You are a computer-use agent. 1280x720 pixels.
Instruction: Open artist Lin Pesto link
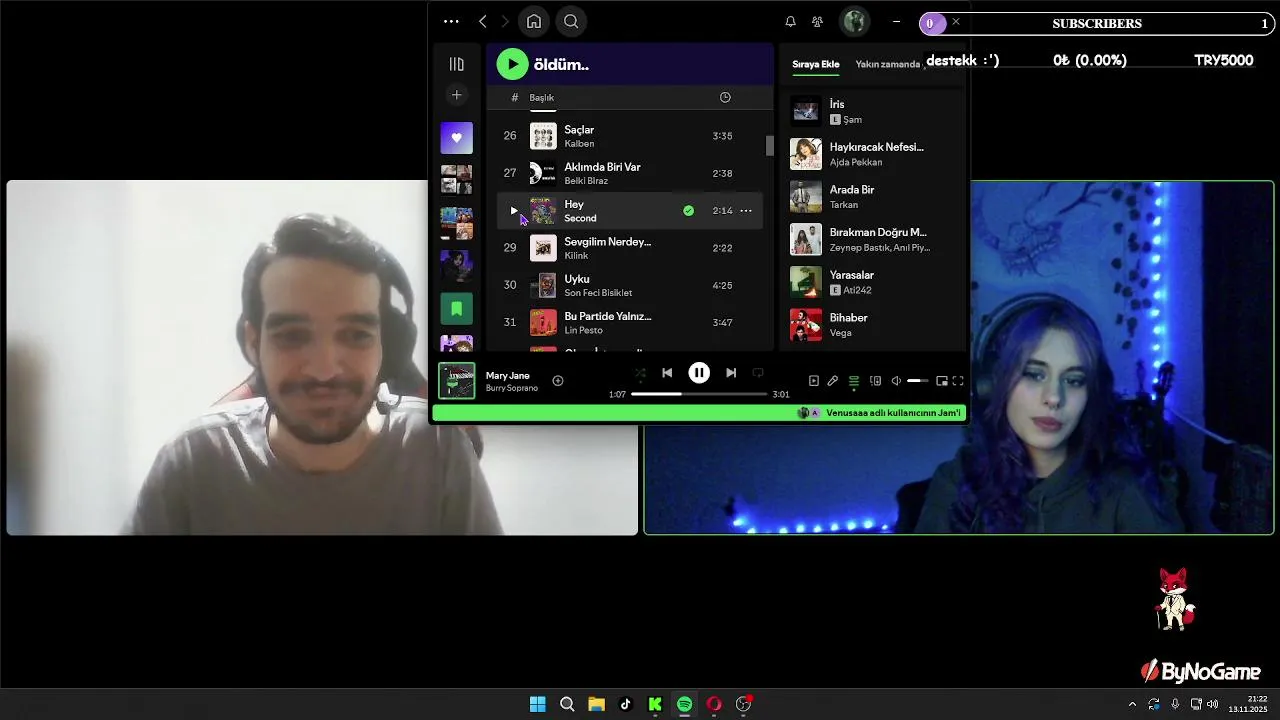[x=584, y=330]
